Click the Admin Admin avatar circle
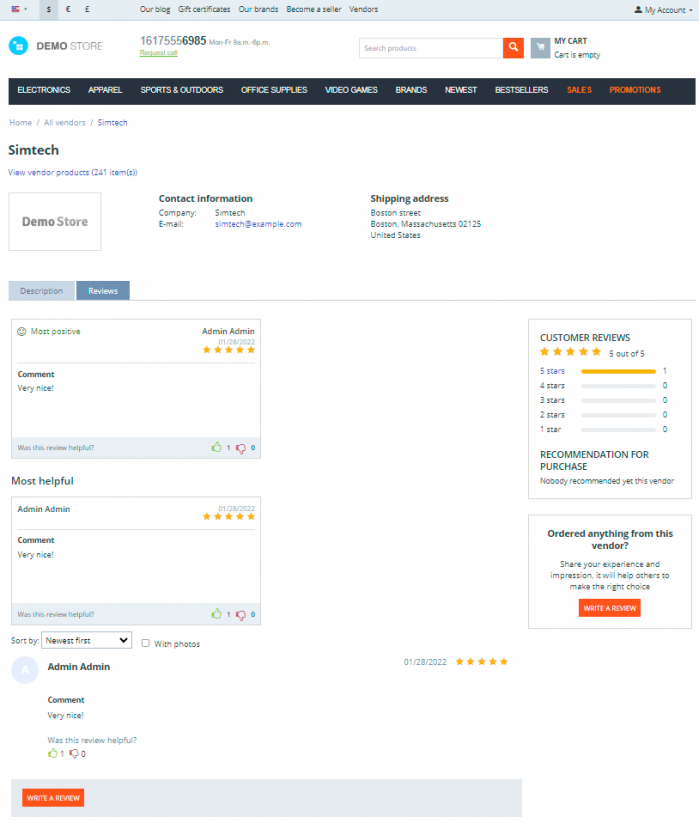 click(x=25, y=670)
